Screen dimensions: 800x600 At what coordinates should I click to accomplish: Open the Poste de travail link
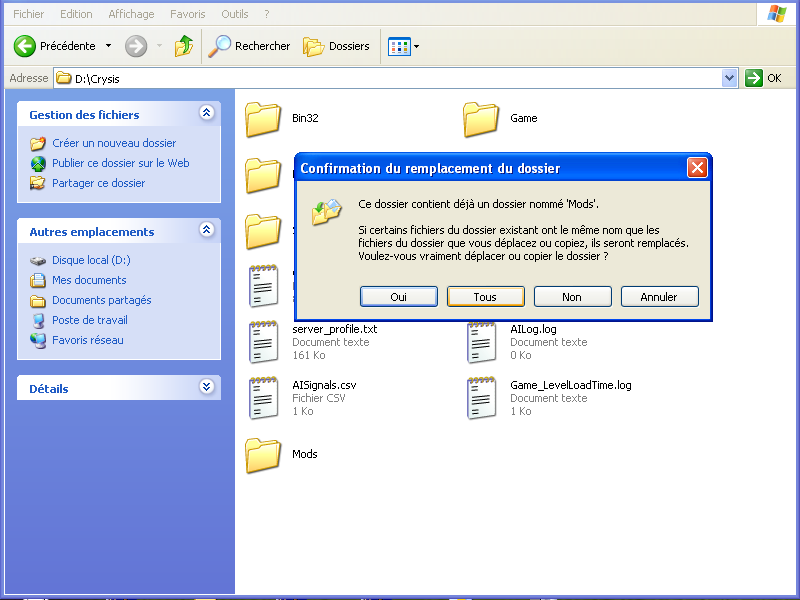coord(90,320)
